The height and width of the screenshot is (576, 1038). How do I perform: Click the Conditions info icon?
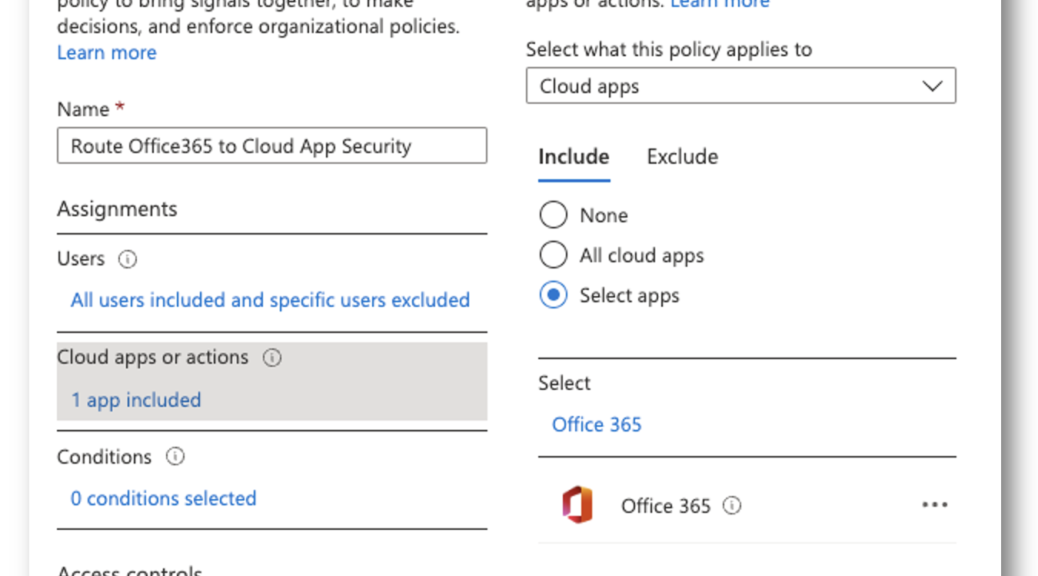coord(175,456)
